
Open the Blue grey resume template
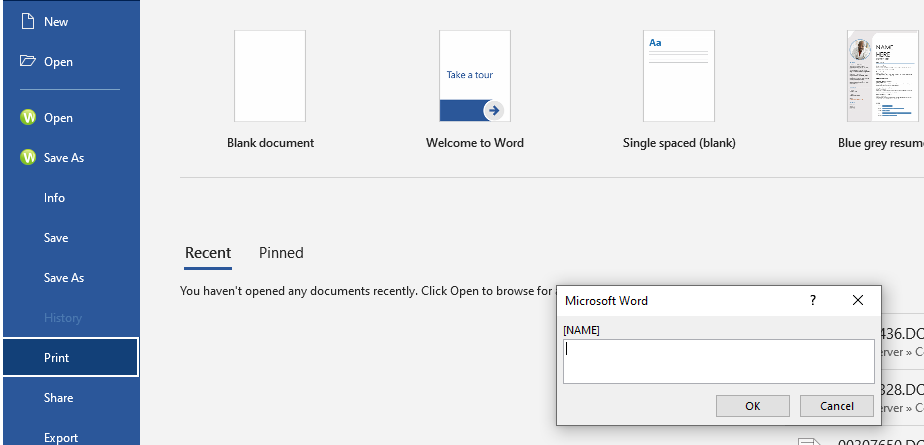pyautogui.click(x=883, y=76)
